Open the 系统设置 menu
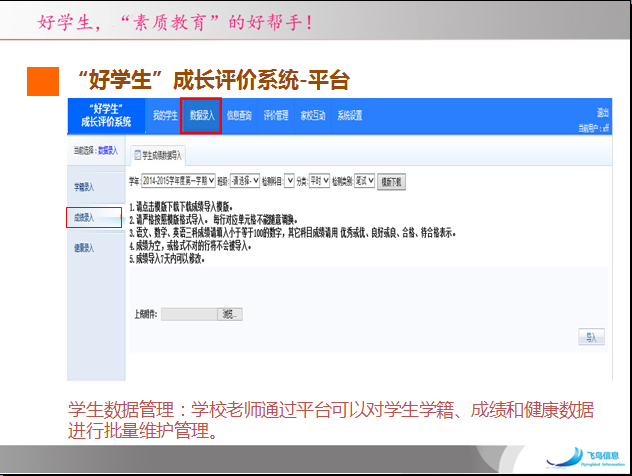Screen dimensions: 632x476 point(350,115)
